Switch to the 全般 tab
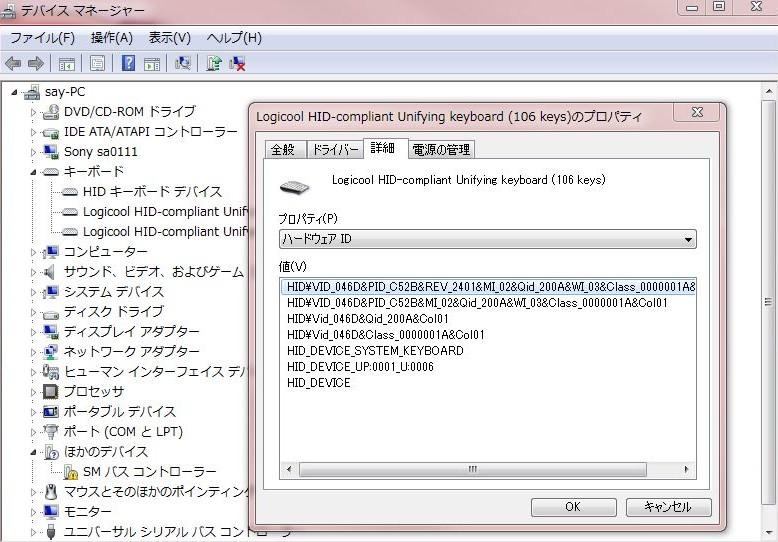 pyautogui.click(x=283, y=149)
